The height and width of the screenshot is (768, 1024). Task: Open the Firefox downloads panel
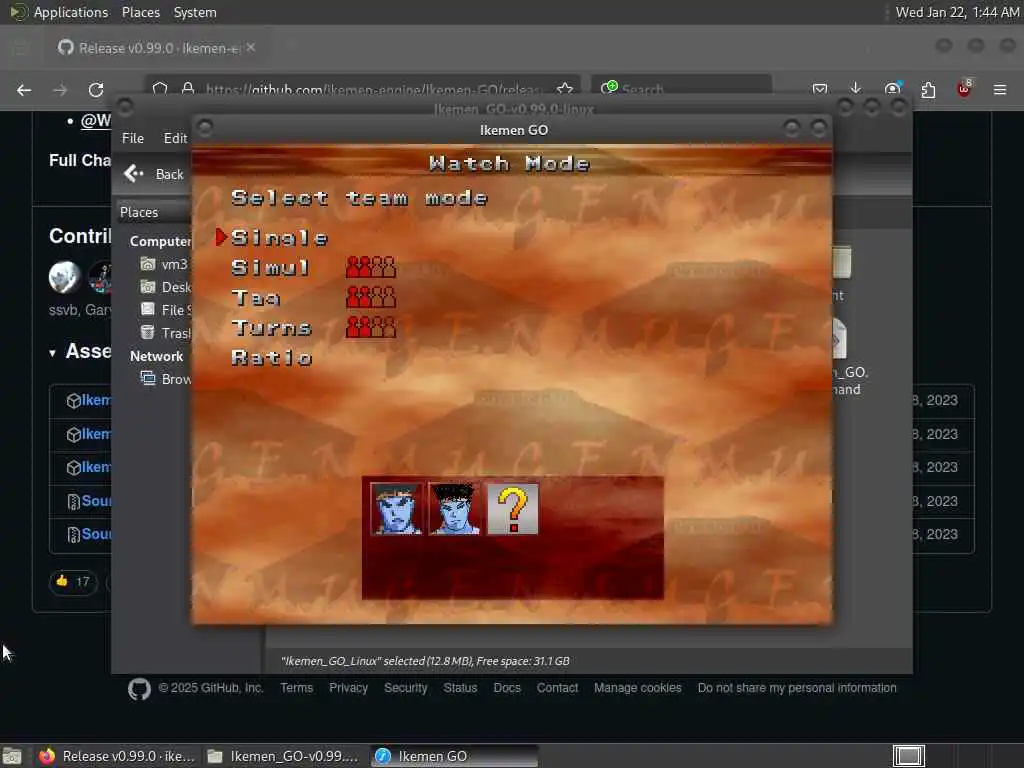pos(856,89)
